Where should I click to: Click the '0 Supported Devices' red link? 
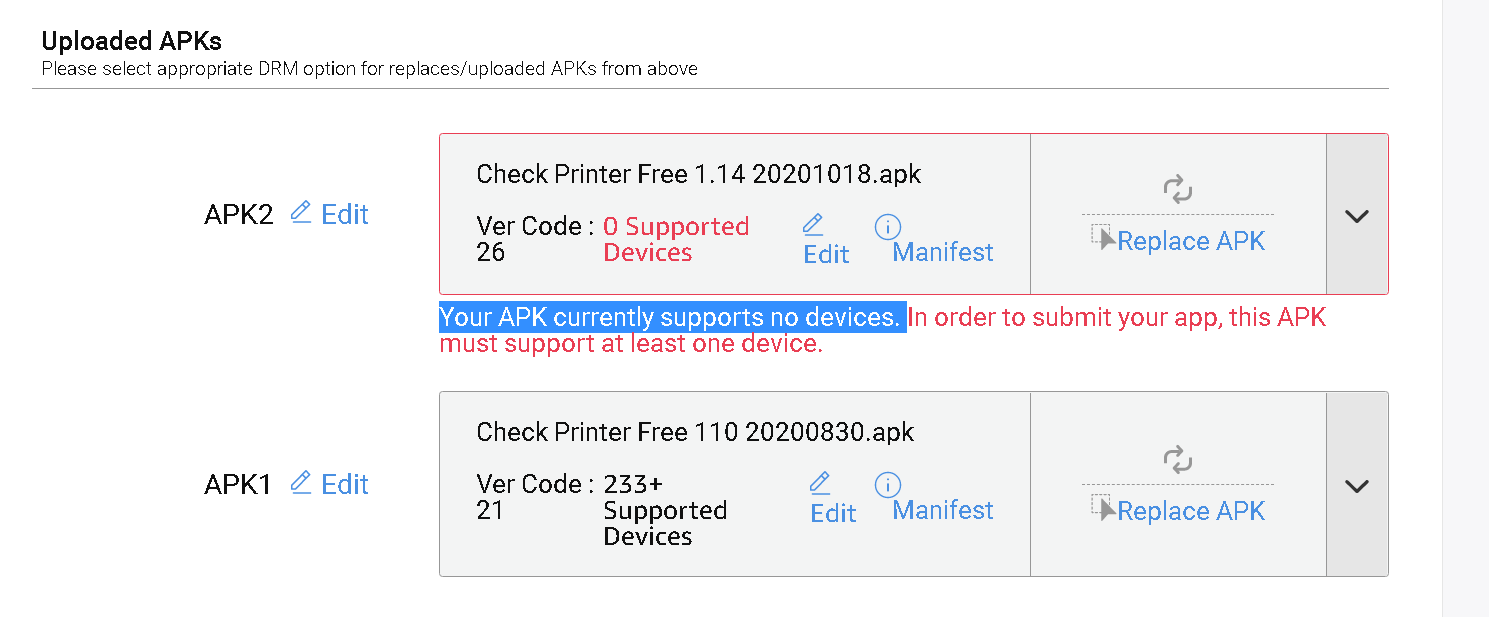click(676, 239)
